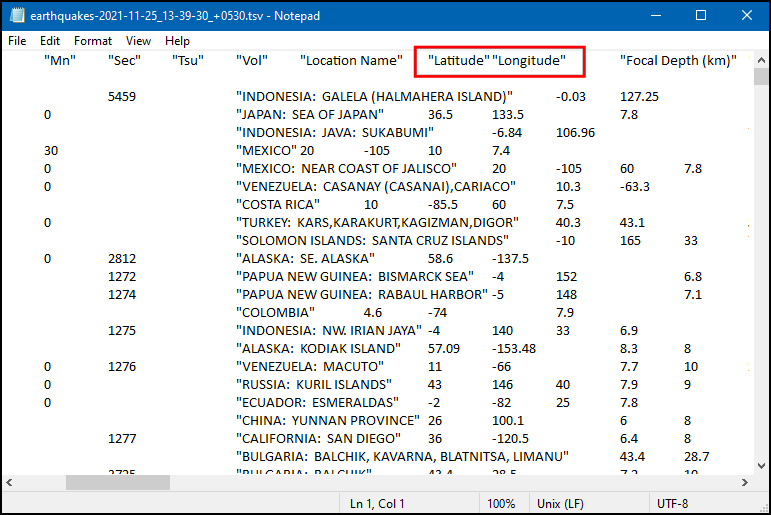771x515 pixels.
Task: Click the "Focal Depth (km)" header text
Action: [x=678, y=60]
